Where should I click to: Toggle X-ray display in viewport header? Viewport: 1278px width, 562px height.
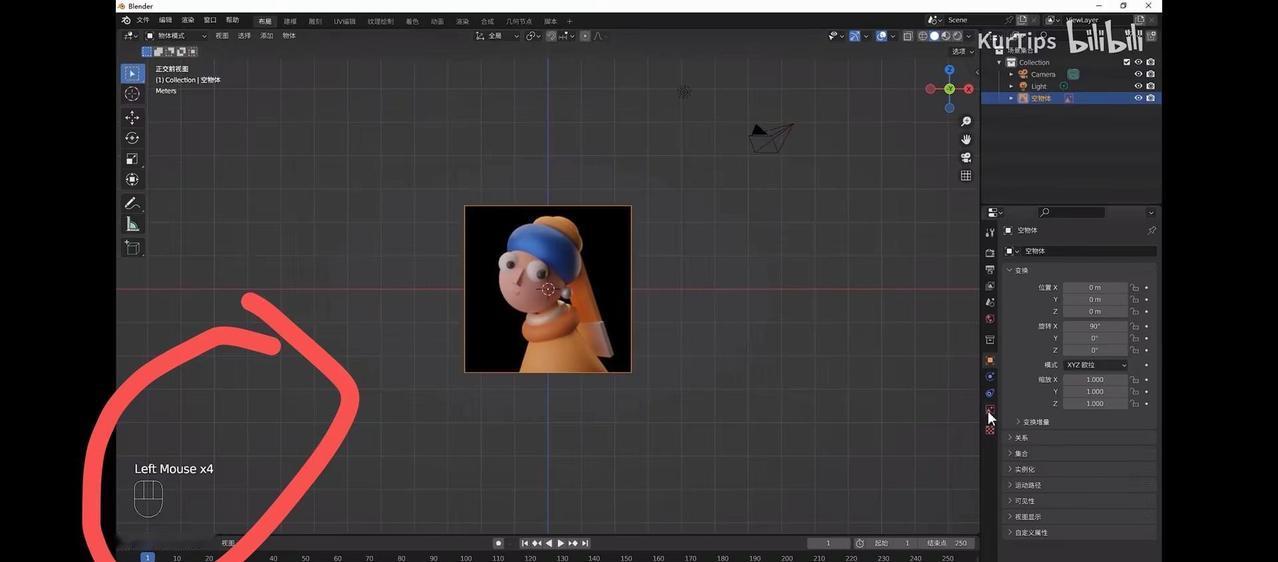tap(907, 36)
